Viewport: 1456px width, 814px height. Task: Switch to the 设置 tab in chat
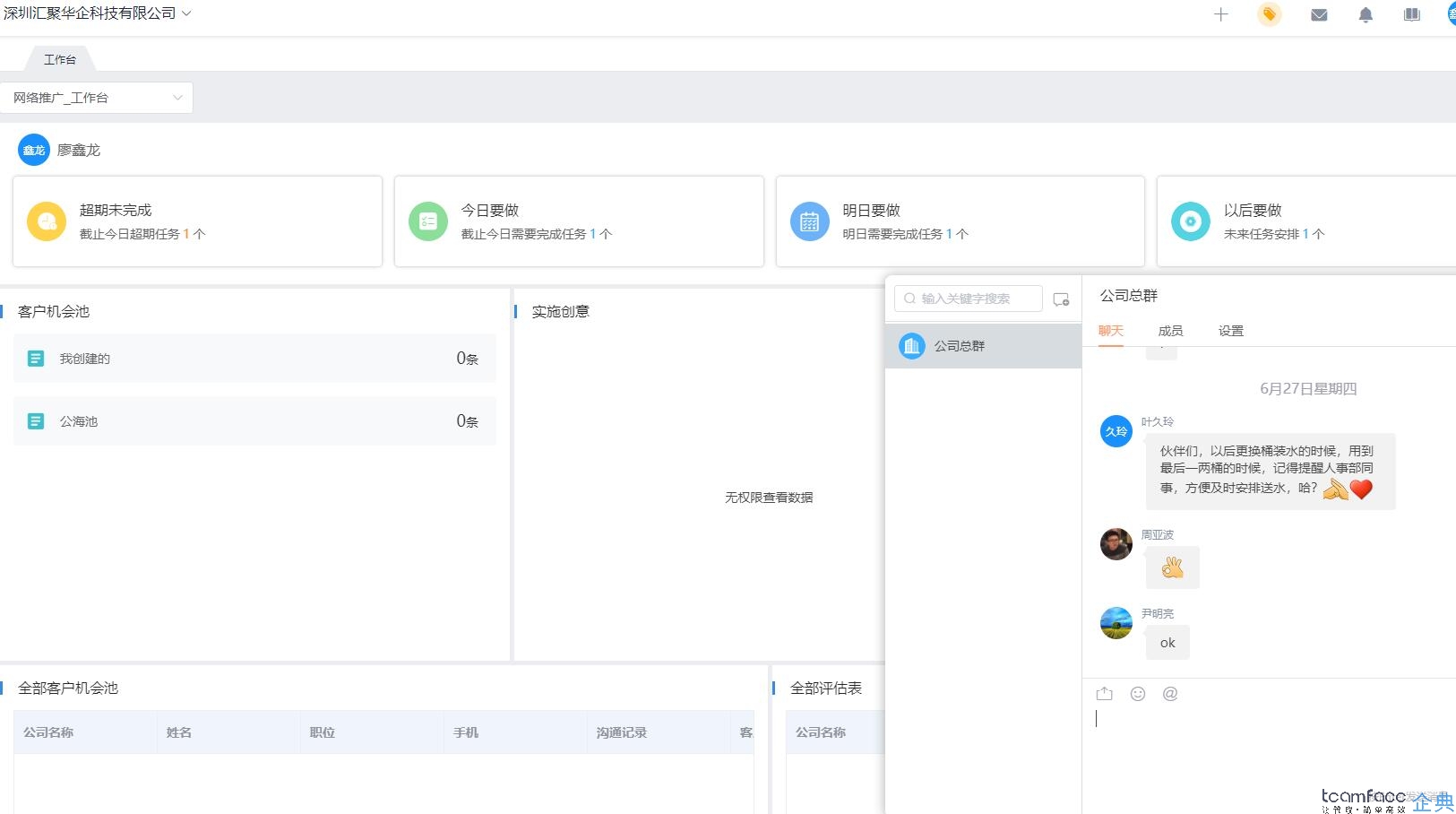(x=1230, y=331)
